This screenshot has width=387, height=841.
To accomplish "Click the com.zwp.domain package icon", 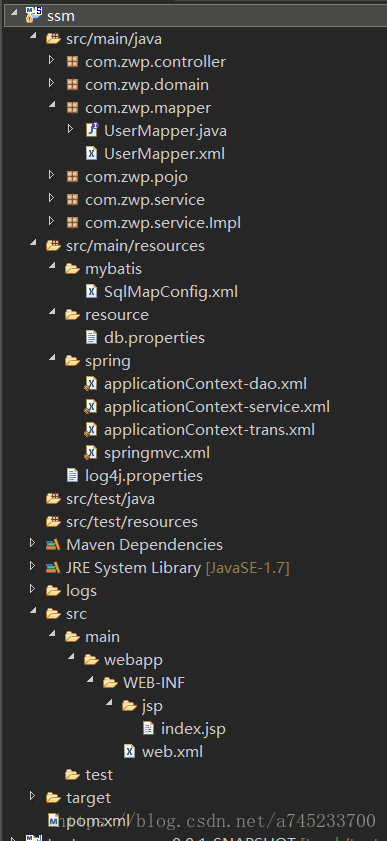I will click(x=72, y=85).
